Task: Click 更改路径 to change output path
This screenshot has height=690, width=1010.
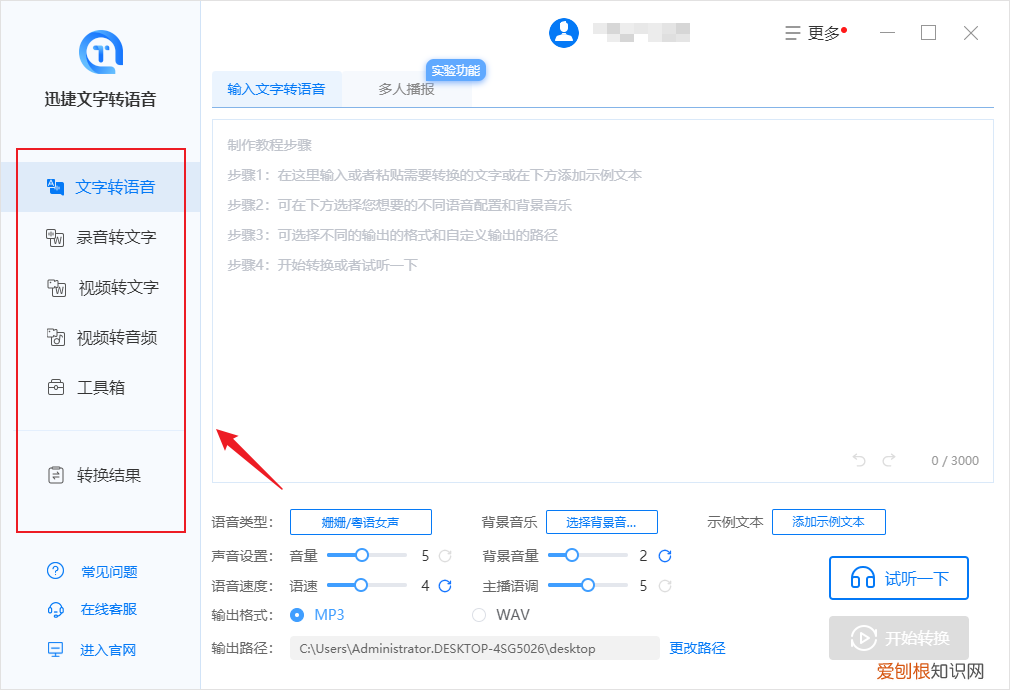Action: coord(697,648)
